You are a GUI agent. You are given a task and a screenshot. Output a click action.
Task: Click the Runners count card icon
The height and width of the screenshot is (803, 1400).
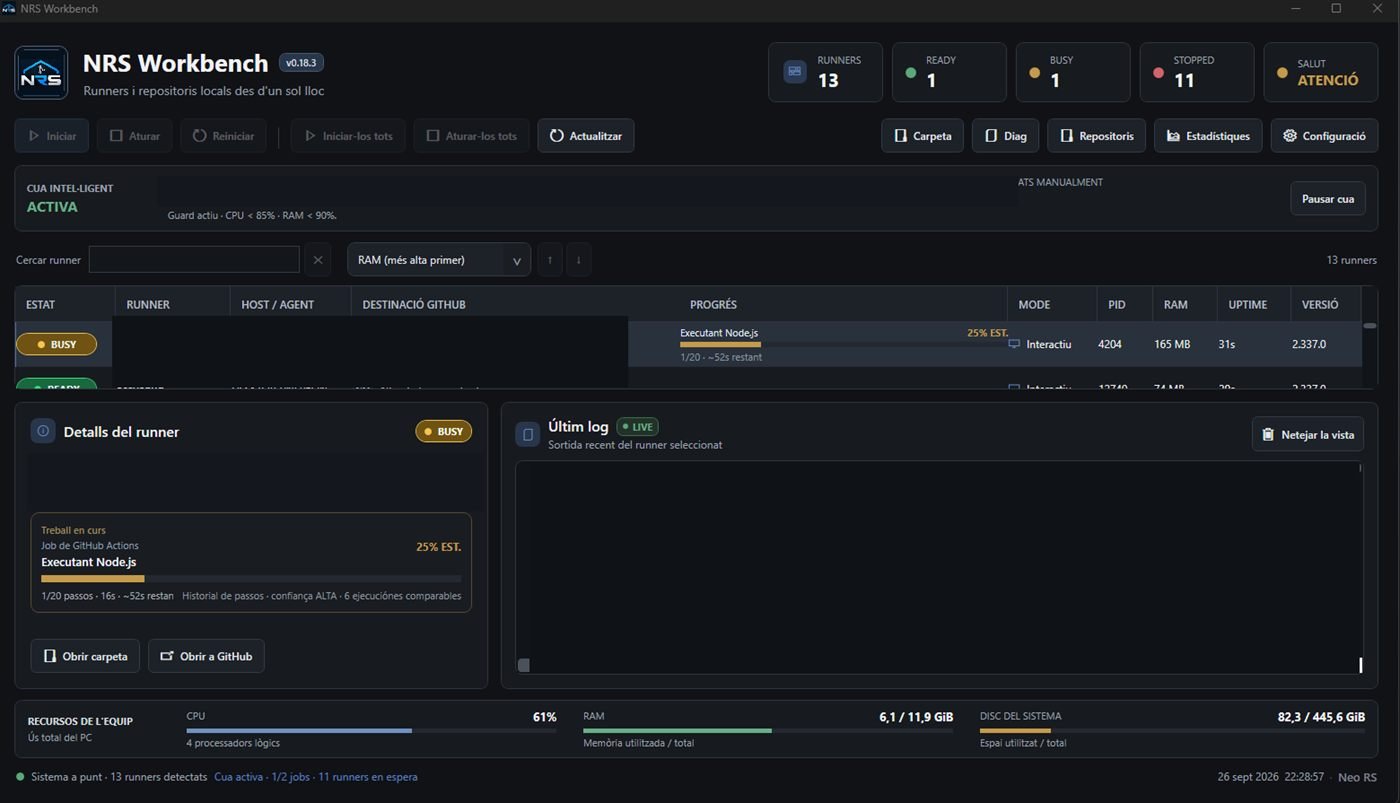[x=795, y=71]
